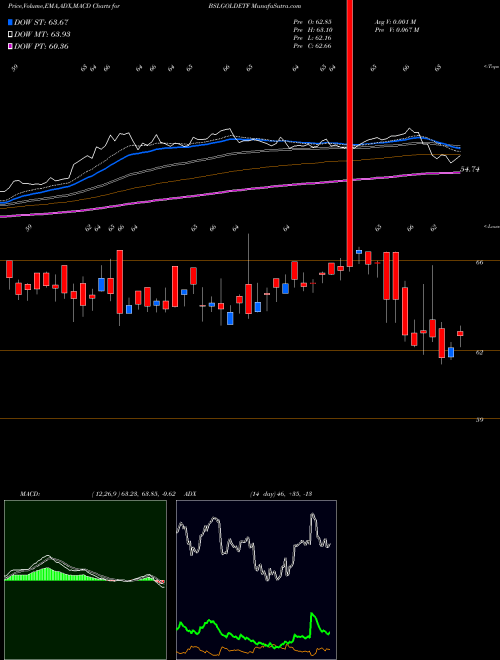Click the tall red volume spike bar
Viewport: 500px width, 660px height.
pos(349,133)
